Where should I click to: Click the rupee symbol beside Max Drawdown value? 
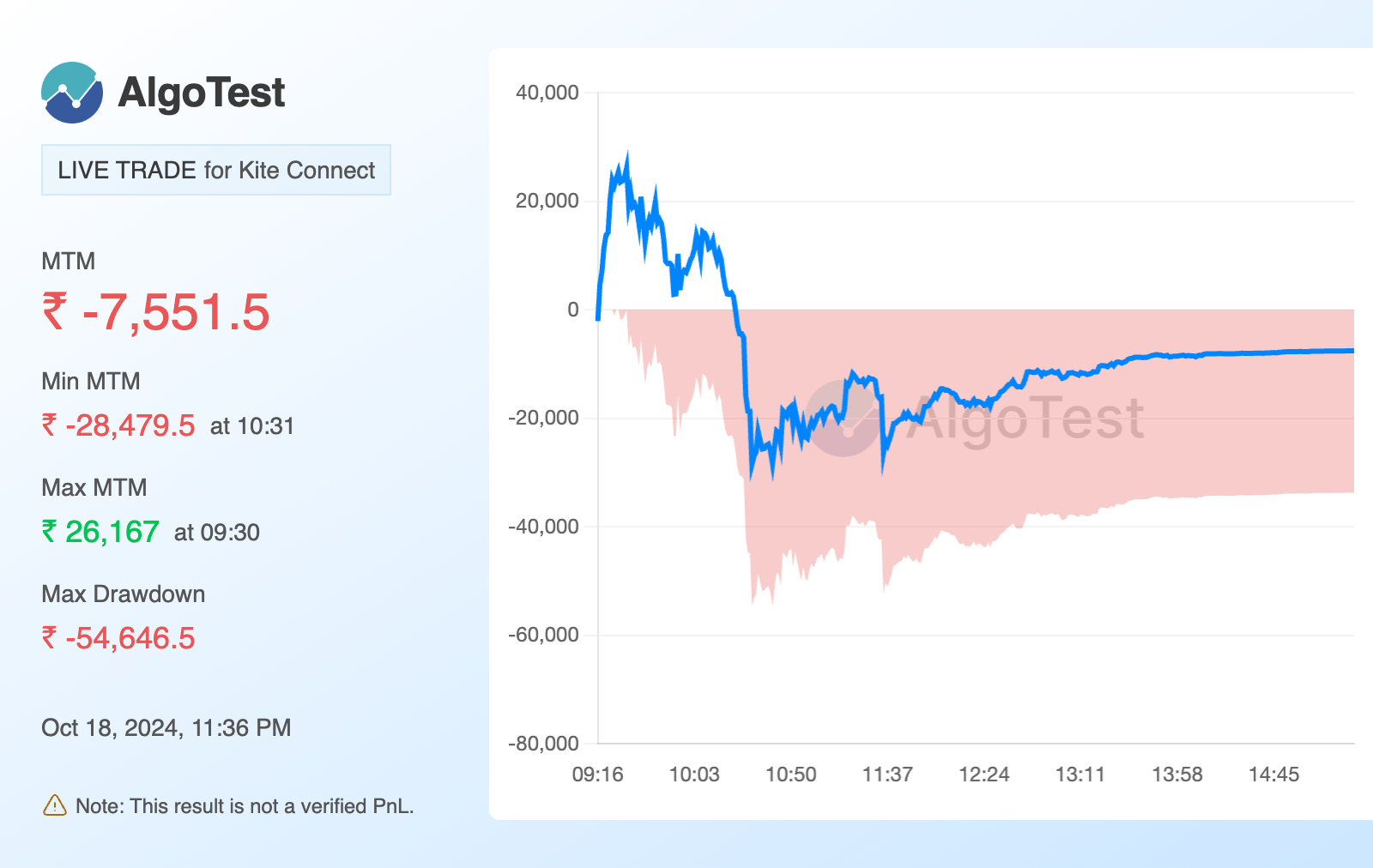[50, 637]
